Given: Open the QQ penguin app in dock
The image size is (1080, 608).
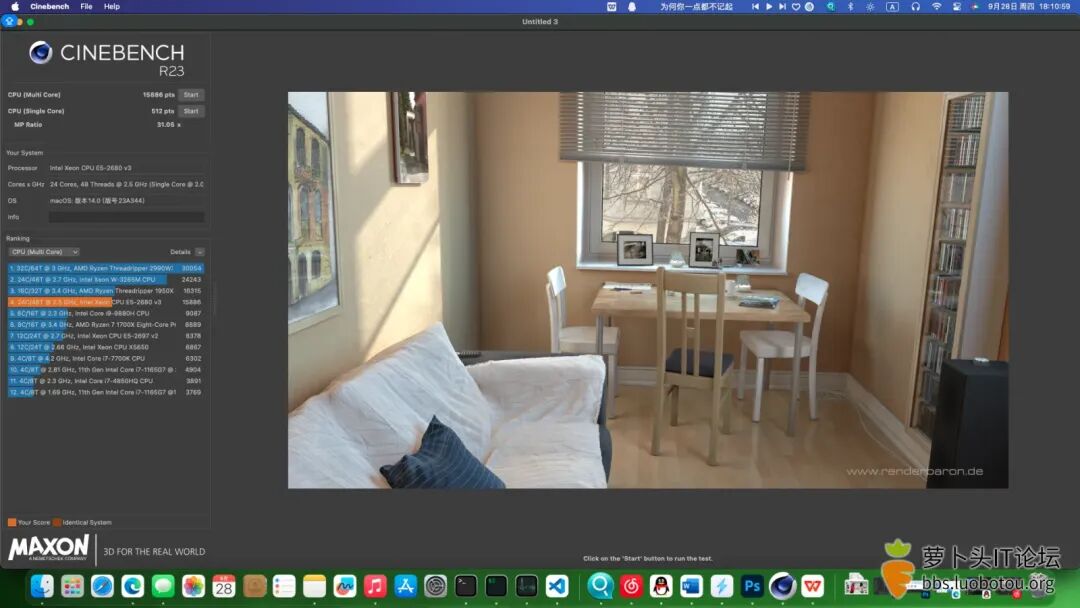Looking at the screenshot, I should click(x=661, y=586).
